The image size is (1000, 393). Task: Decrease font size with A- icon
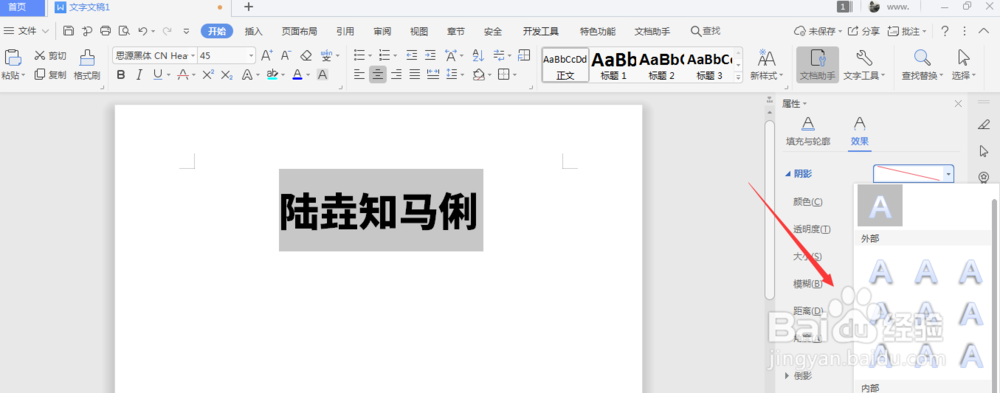(x=286, y=56)
